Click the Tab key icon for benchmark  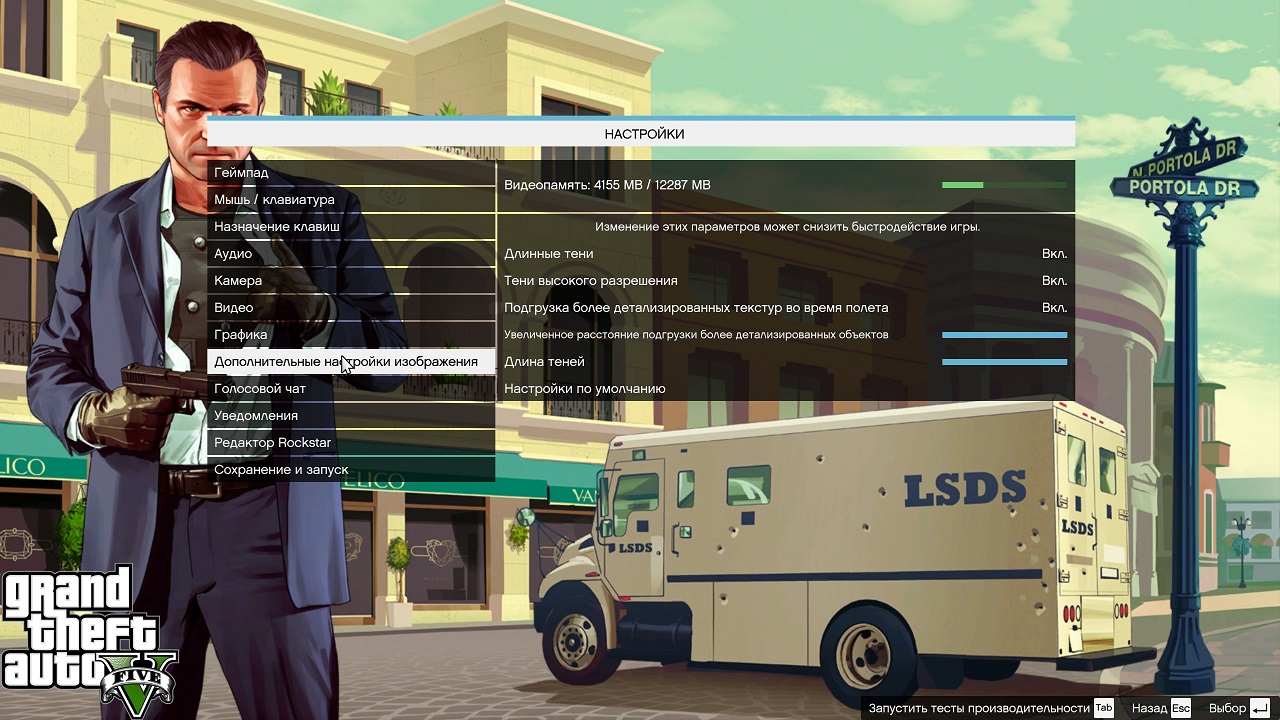tap(1103, 708)
